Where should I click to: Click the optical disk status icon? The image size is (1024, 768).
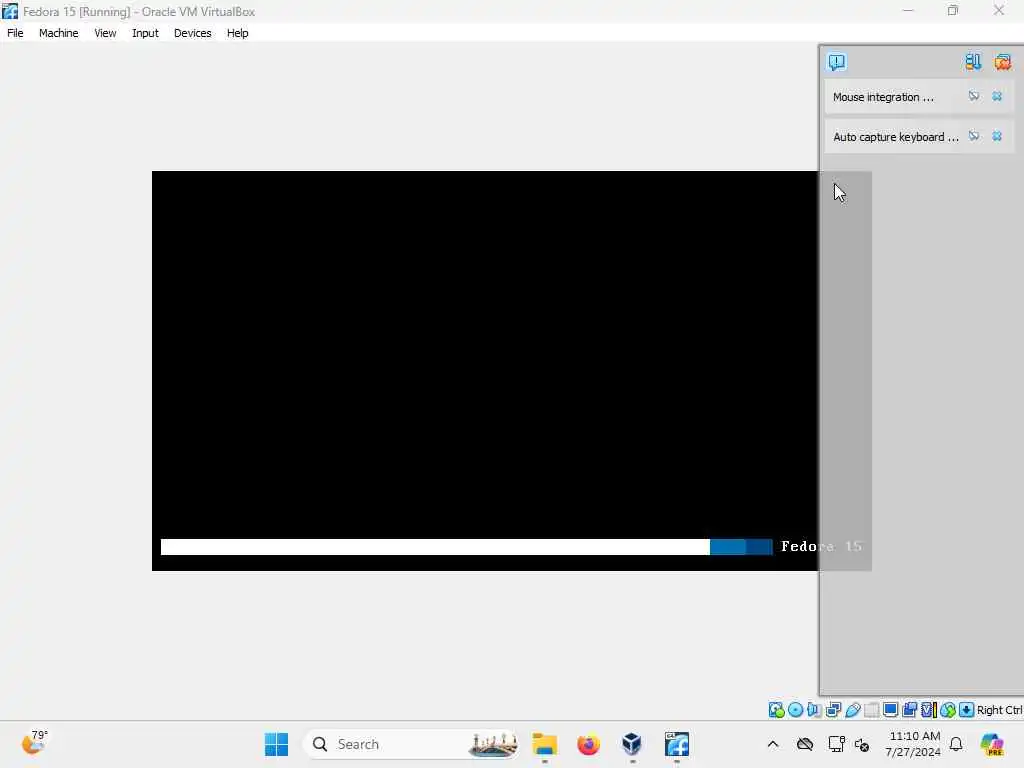(x=795, y=710)
